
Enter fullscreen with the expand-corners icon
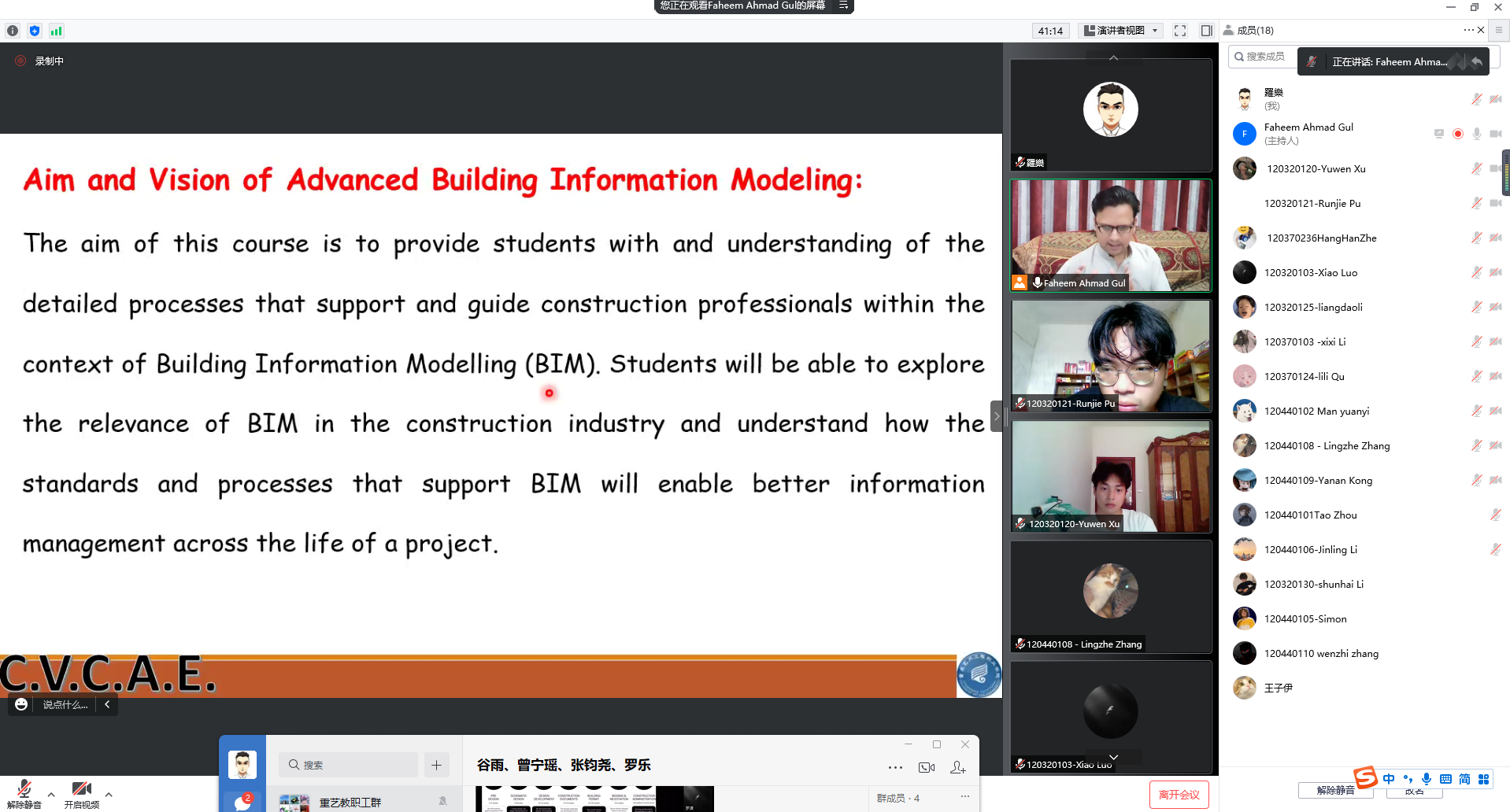pos(1180,31)
